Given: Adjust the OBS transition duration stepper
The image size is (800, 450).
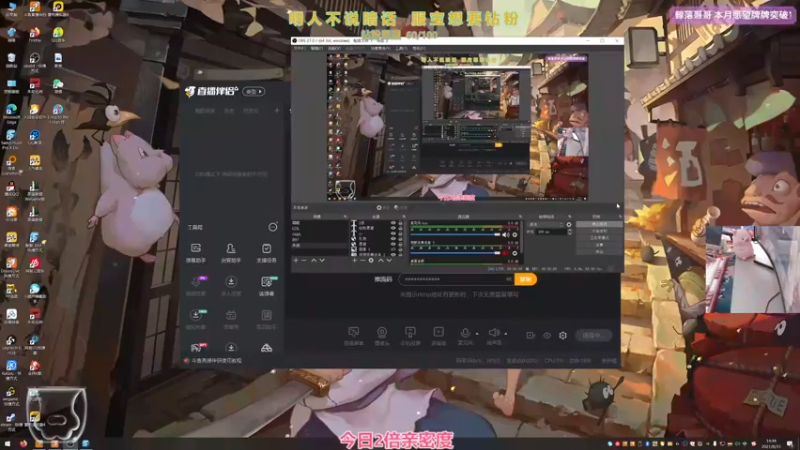Looking at the screenshot, I should point(569,232).
